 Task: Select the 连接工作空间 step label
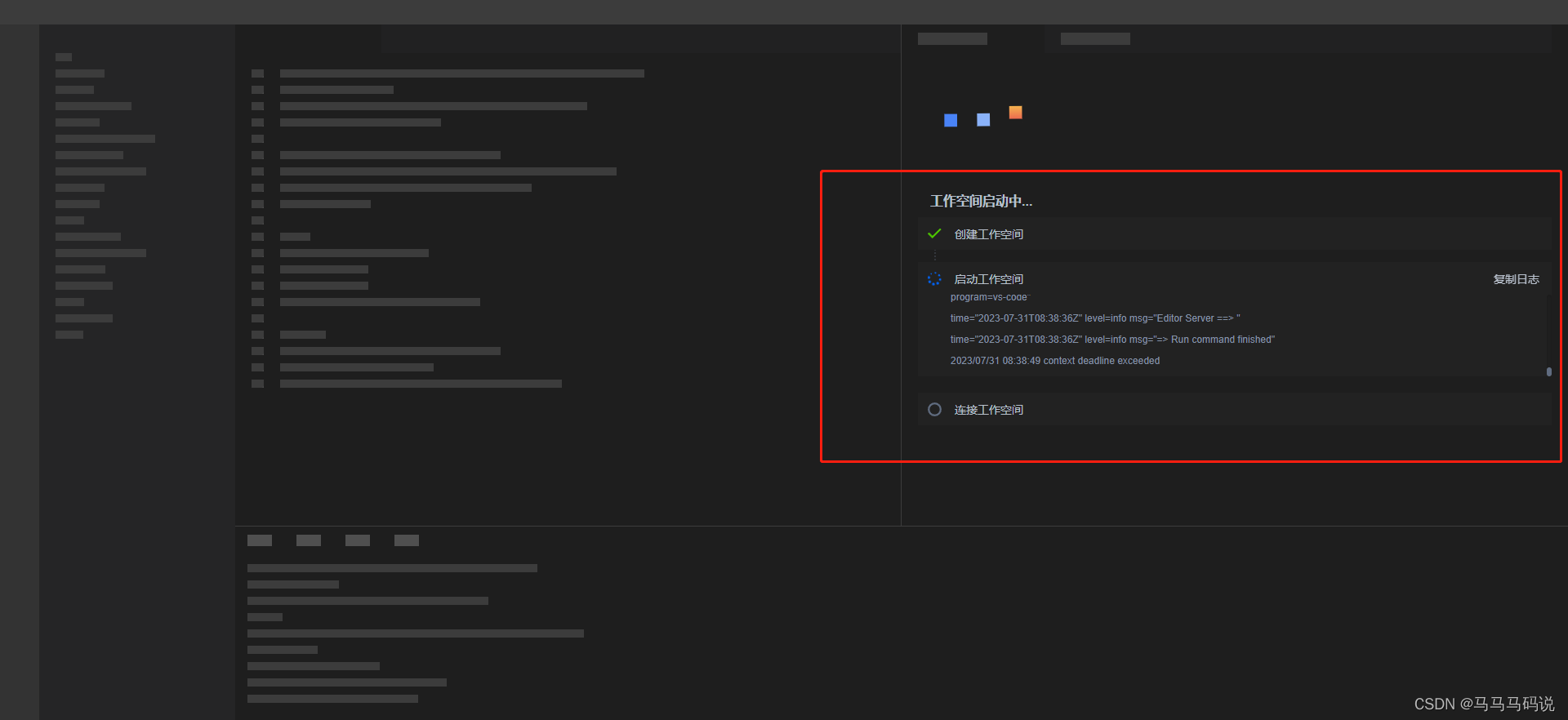coord(988,410)
